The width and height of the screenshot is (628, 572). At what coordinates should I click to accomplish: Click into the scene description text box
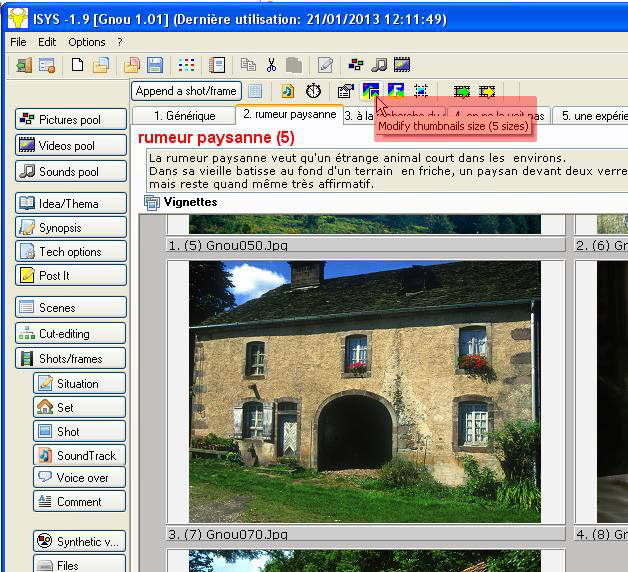coord(387,171)
